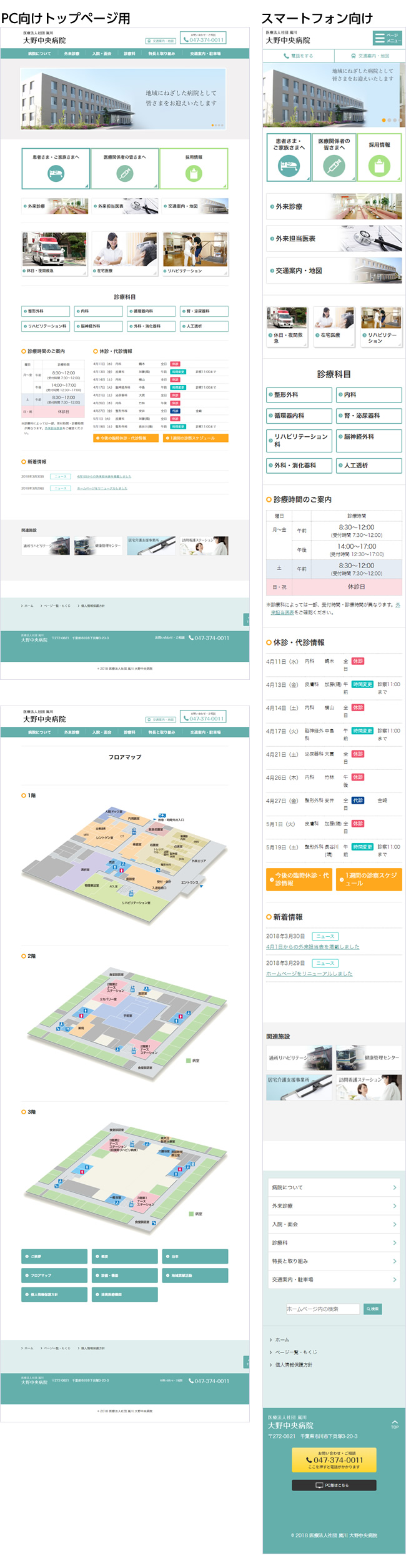Viewport: 406px width, 1568px height.
Task: Click the syringe icon for 医療関係者の皆さまへ on PC
Action: coord(125,174)
